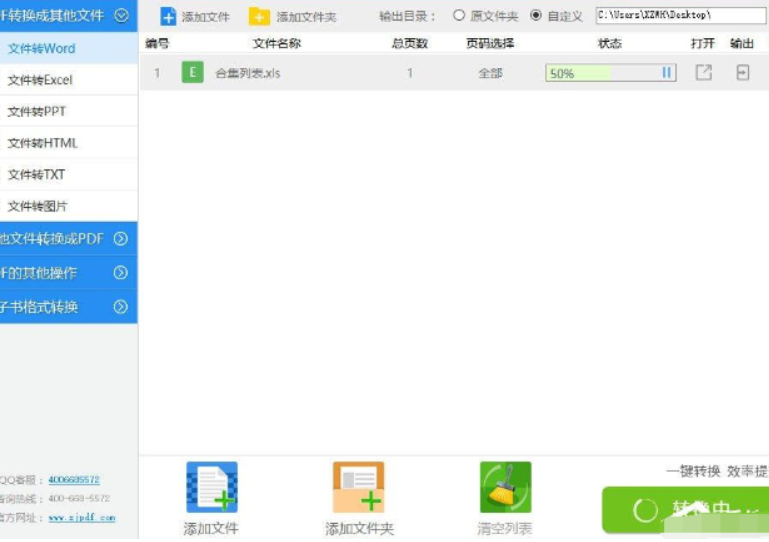
Task: Click the 全部 page selection cell
Action: pyautogui.click(x=490, y=73)
